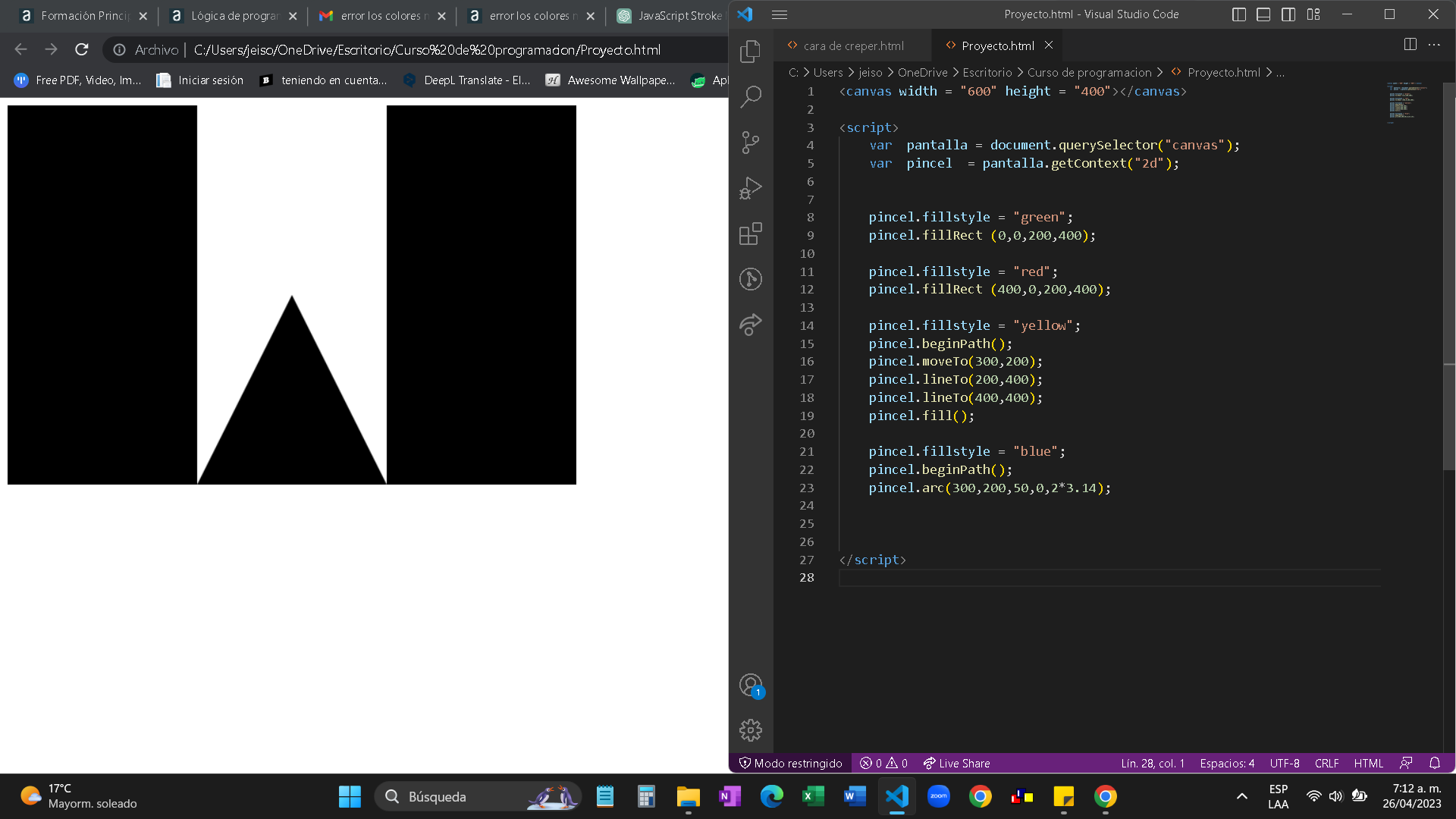The image size is (1456, 819).
Task: Open notifications bell in status bar
Action: click(1434, 764)
